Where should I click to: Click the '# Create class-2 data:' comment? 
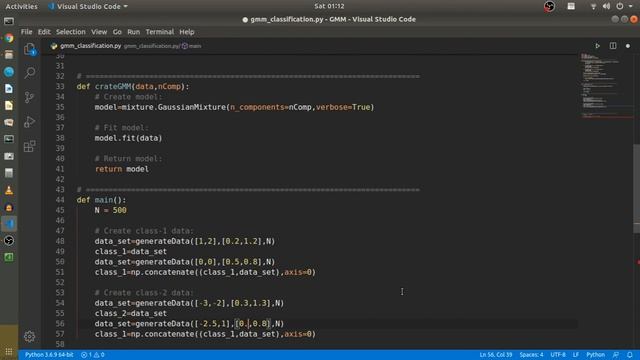click(144, 293)
